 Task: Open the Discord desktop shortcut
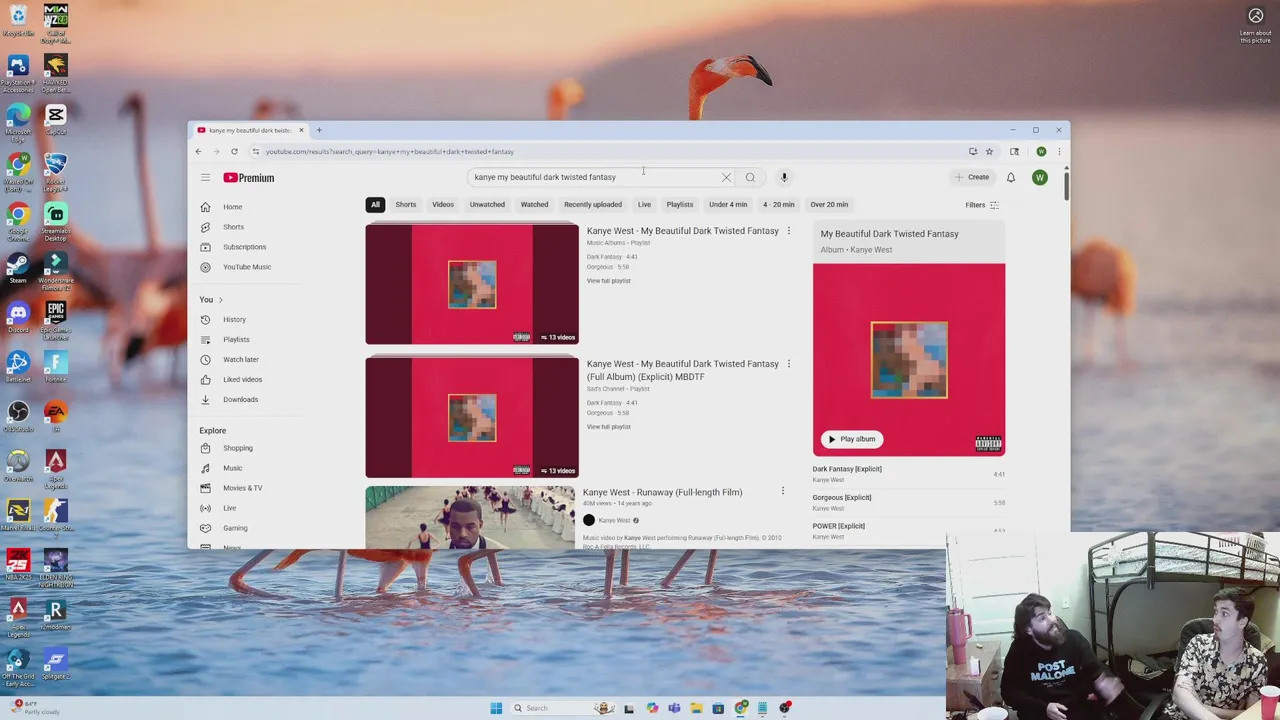pyautogui.click(x=18, y=316)
